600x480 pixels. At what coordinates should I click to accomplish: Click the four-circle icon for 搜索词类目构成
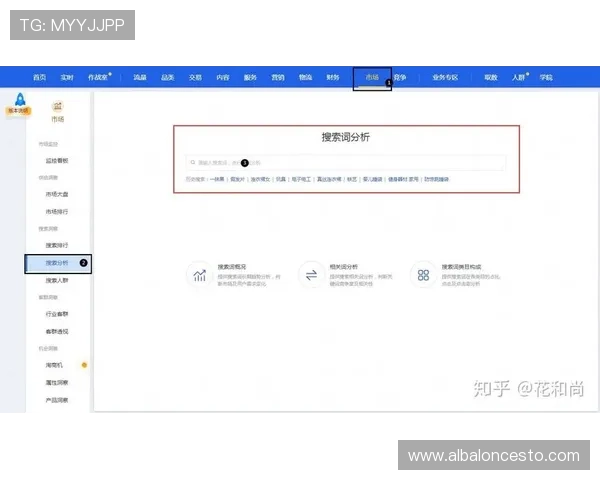click(423, 275)
